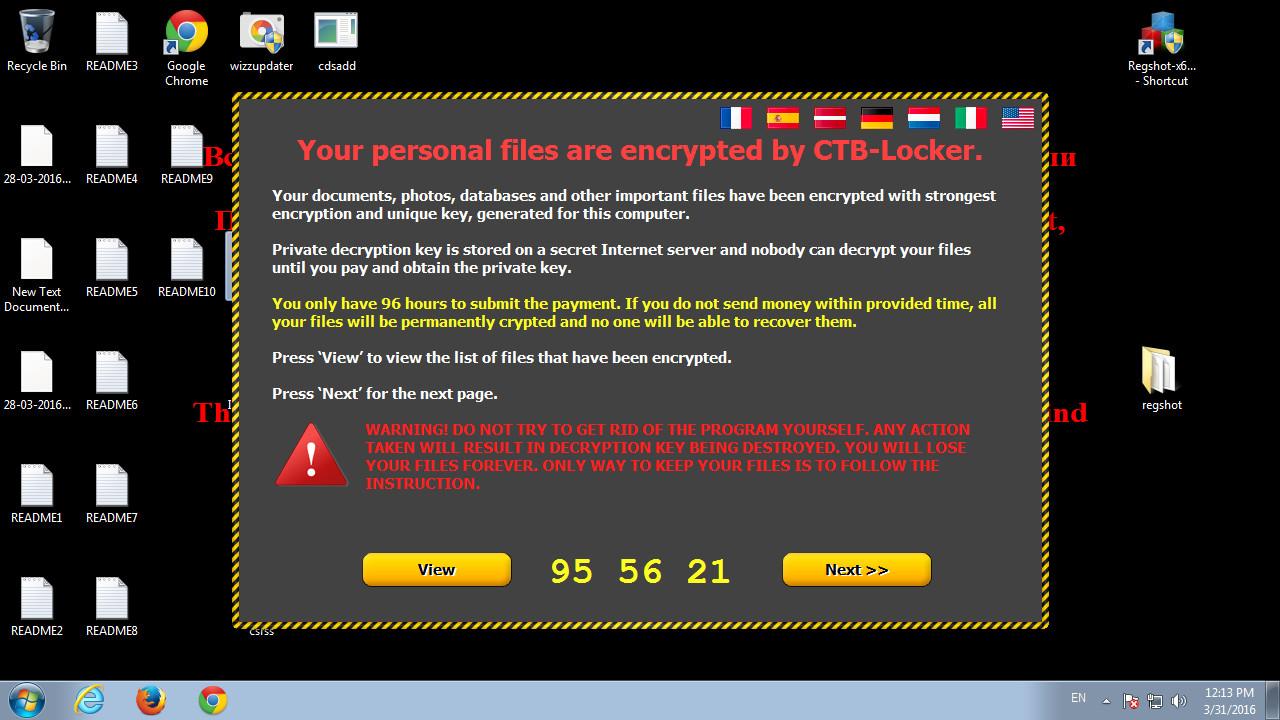Select the Italian flag language icon
The image size is (1280, 720).
click(971, 118)
